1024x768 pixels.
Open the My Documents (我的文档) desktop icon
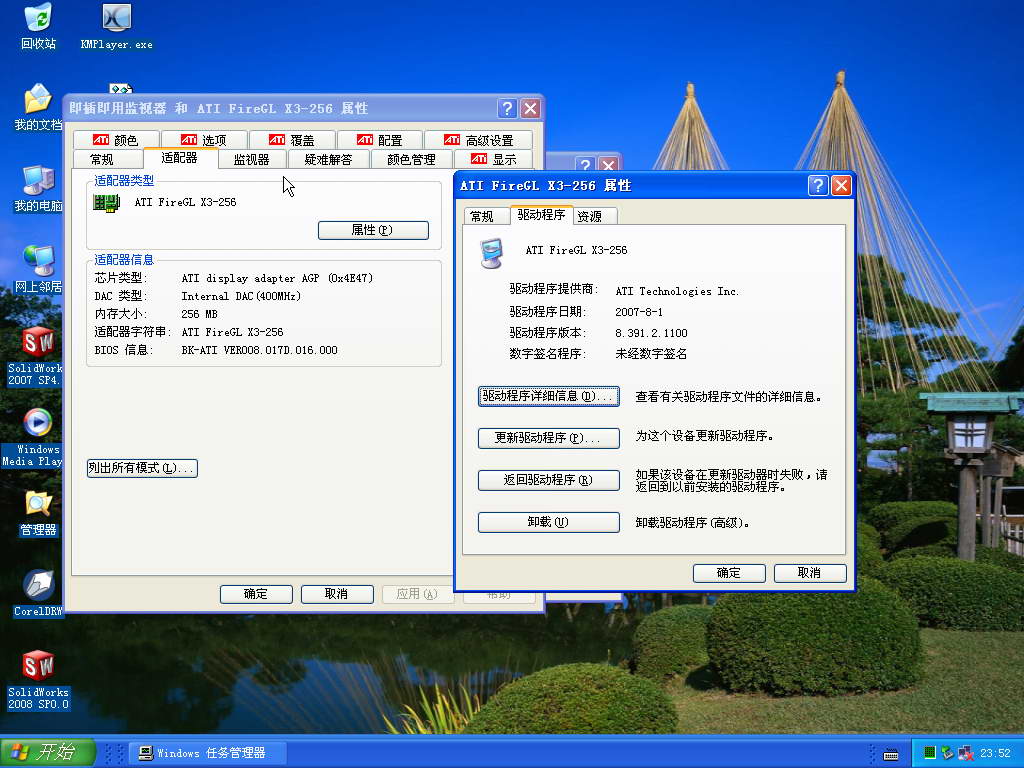(x=38, y=107)
